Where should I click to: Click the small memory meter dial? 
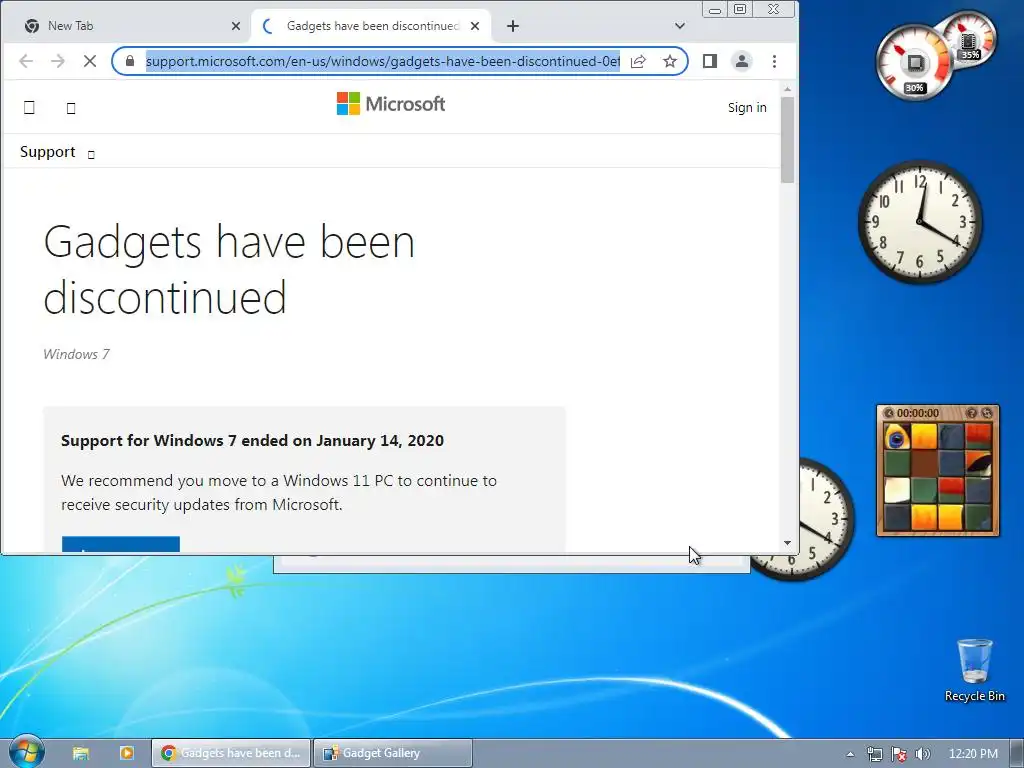tap(970, 39)
